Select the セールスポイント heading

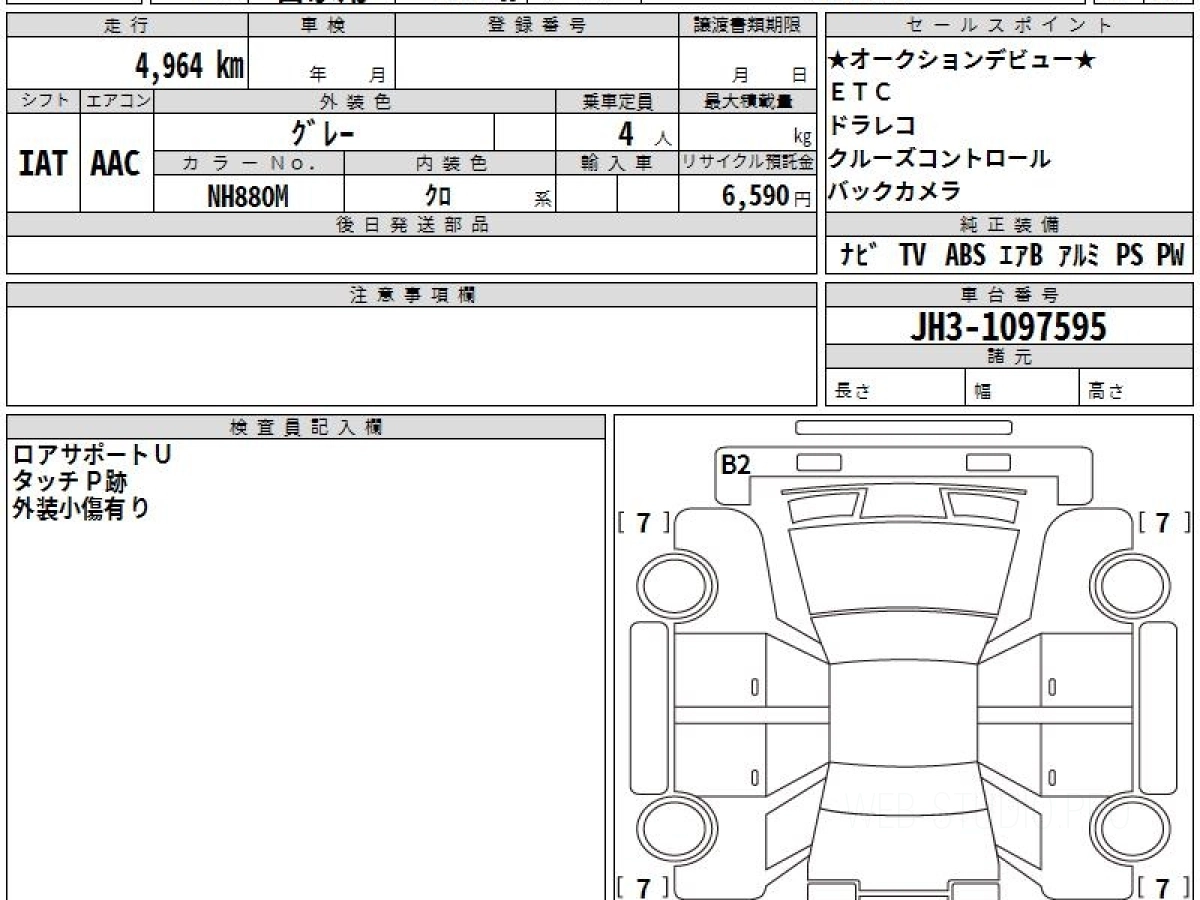pos(1009,26)
